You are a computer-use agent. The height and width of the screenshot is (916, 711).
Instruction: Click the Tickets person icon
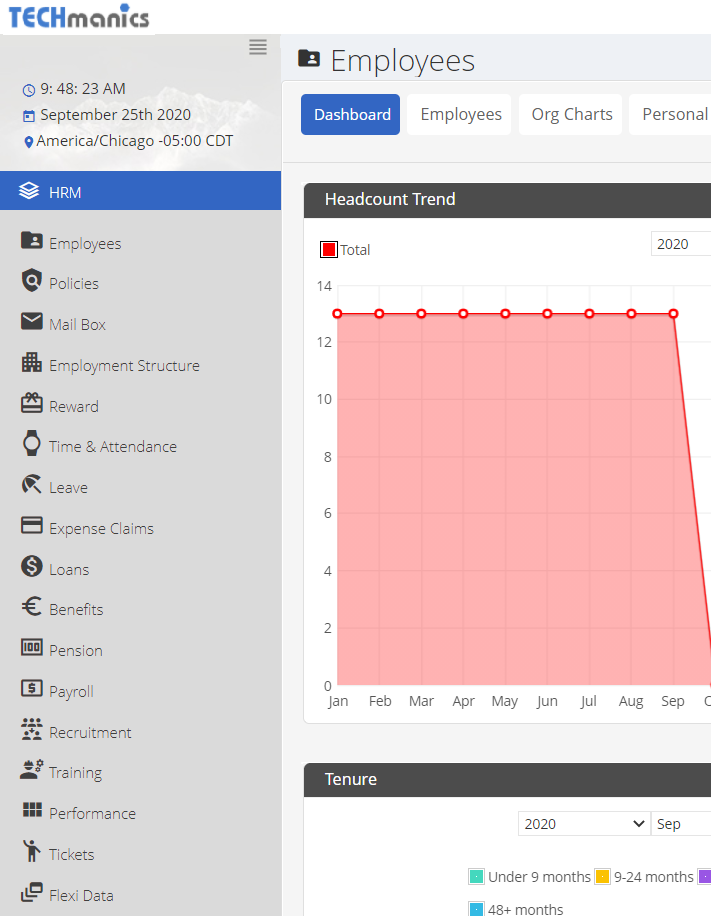32,851
